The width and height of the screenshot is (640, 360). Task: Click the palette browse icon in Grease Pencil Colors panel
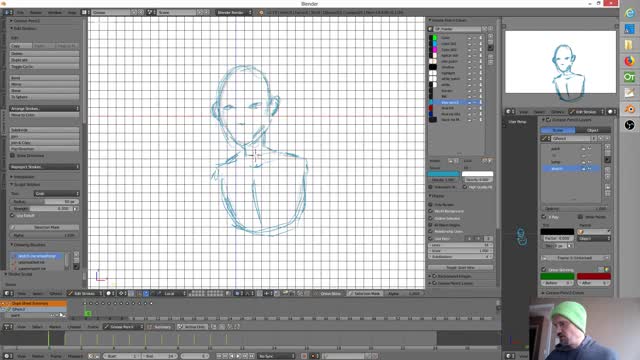pyautogui.click(x=431, y=29)
